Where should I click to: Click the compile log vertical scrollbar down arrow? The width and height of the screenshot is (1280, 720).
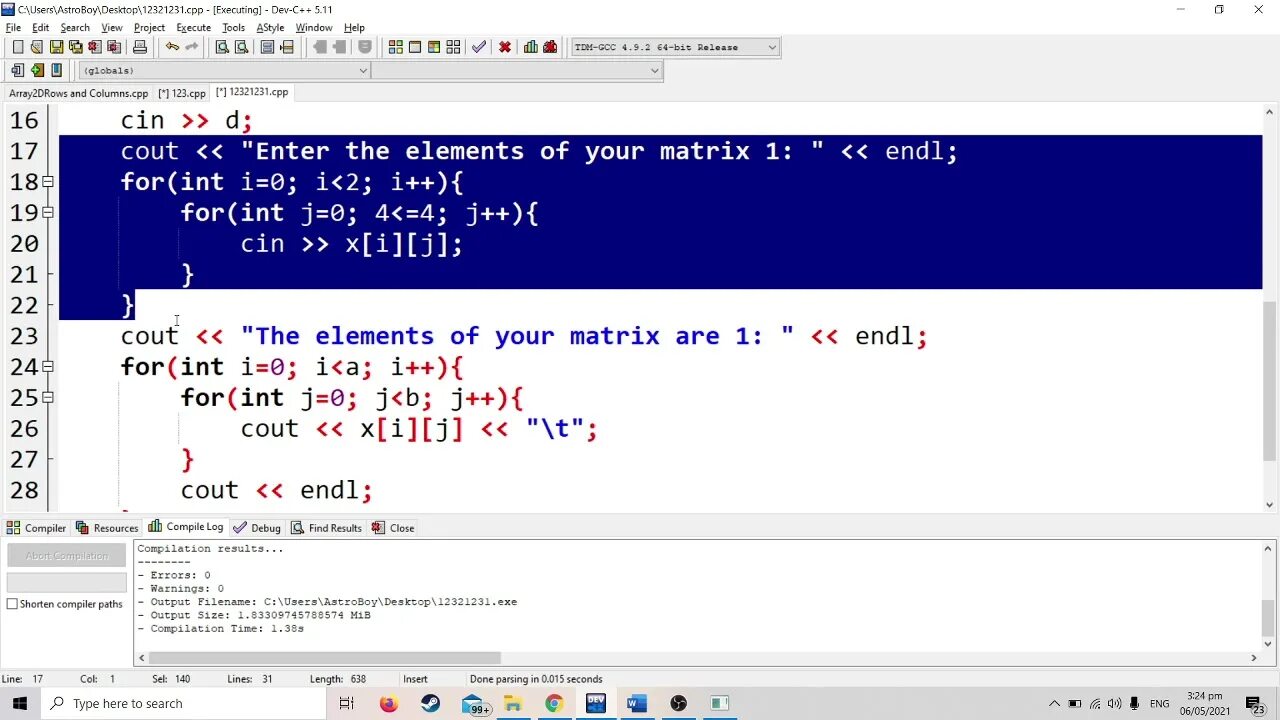click(x=1270, y=644)
